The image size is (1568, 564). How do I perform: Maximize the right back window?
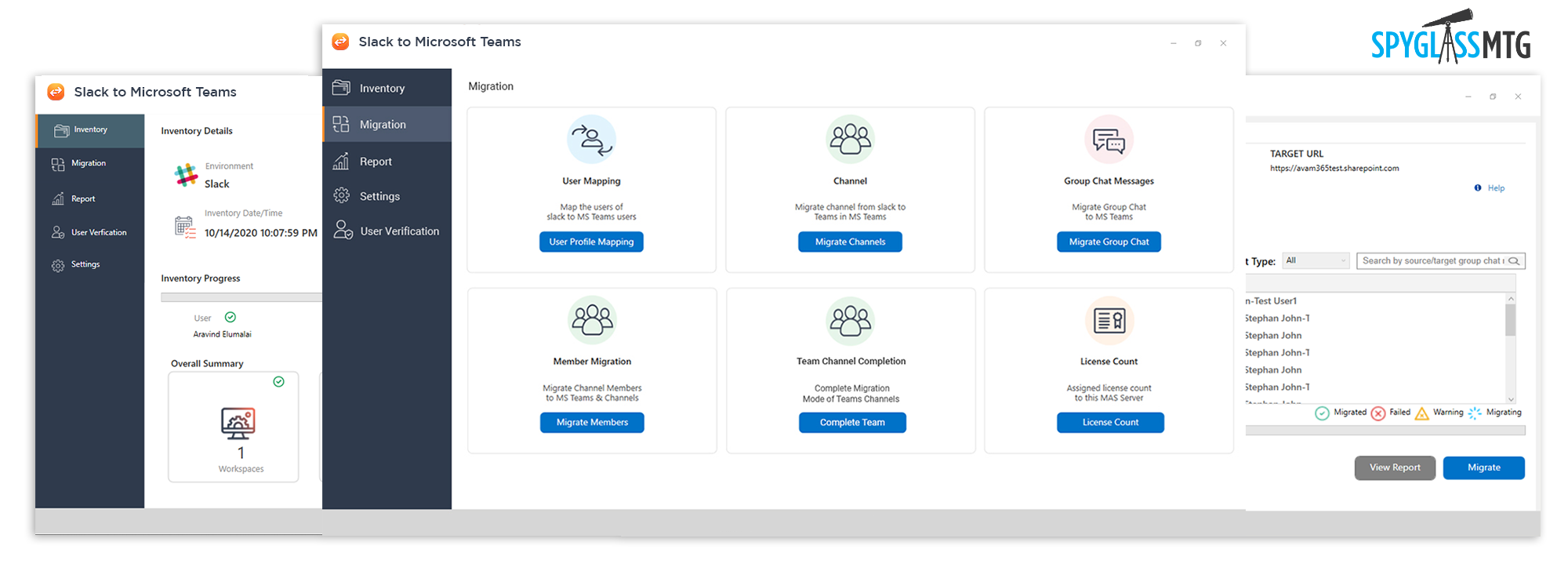click(1493, 96)
